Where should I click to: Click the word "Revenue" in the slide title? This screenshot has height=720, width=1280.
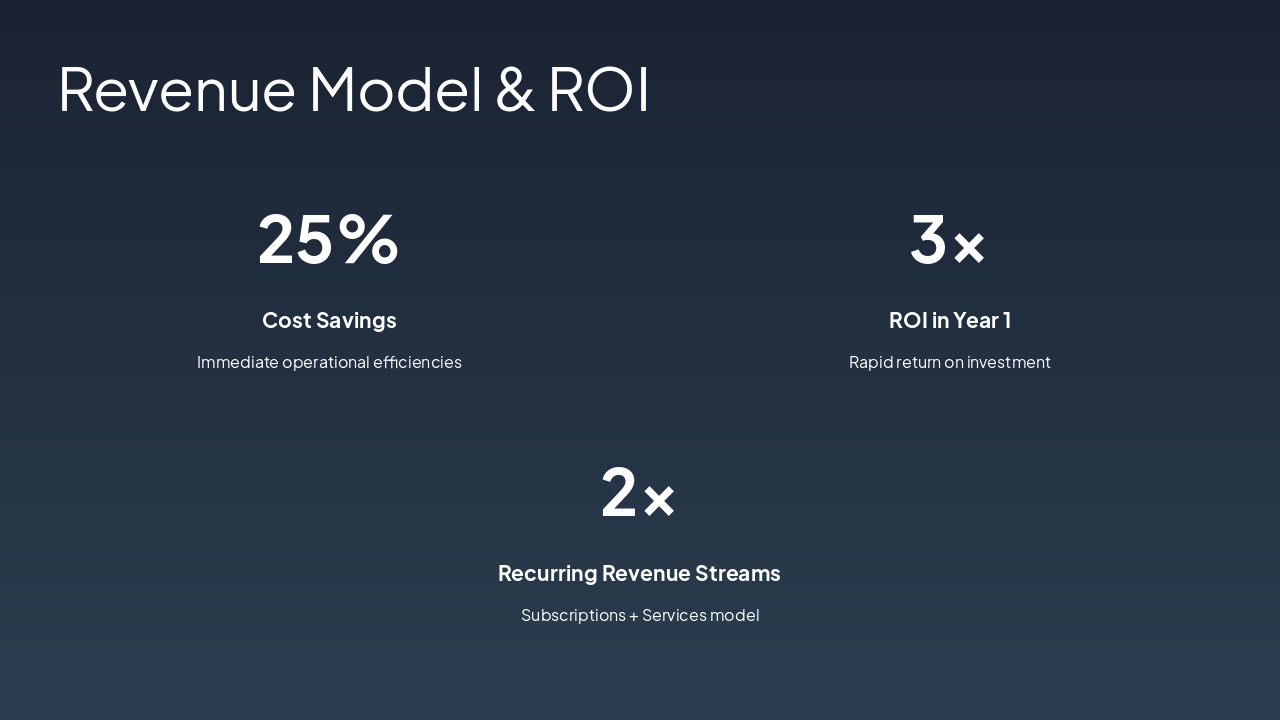(177, 89)
